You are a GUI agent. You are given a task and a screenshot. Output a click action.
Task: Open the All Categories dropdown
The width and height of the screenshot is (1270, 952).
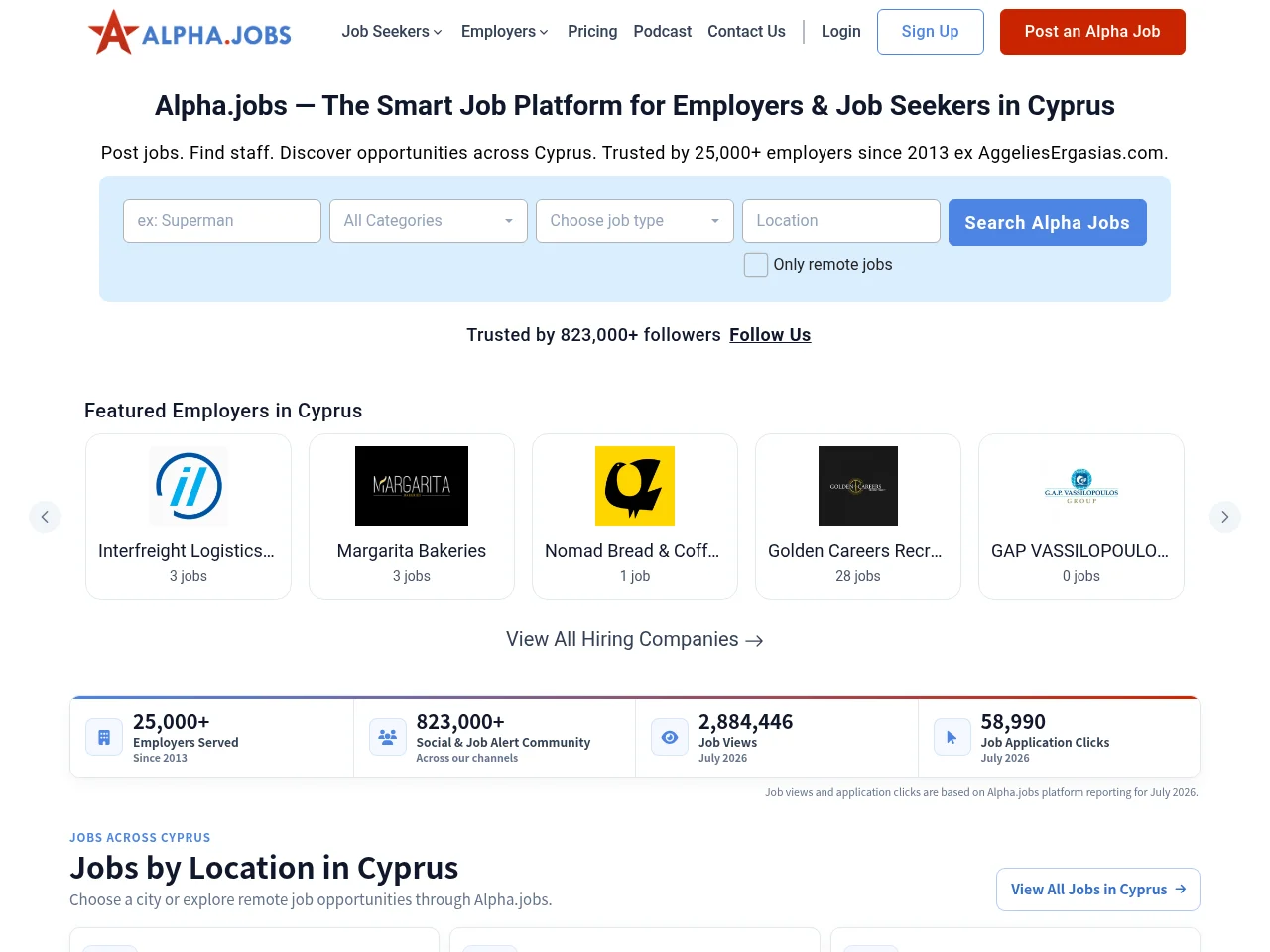429,221
